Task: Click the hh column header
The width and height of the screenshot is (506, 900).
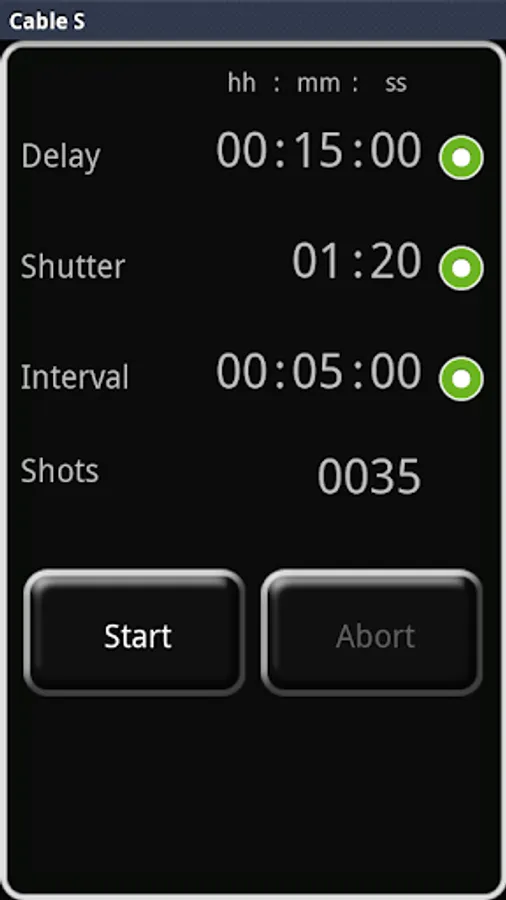Action: pyautogui.click(x=242, y=83)
